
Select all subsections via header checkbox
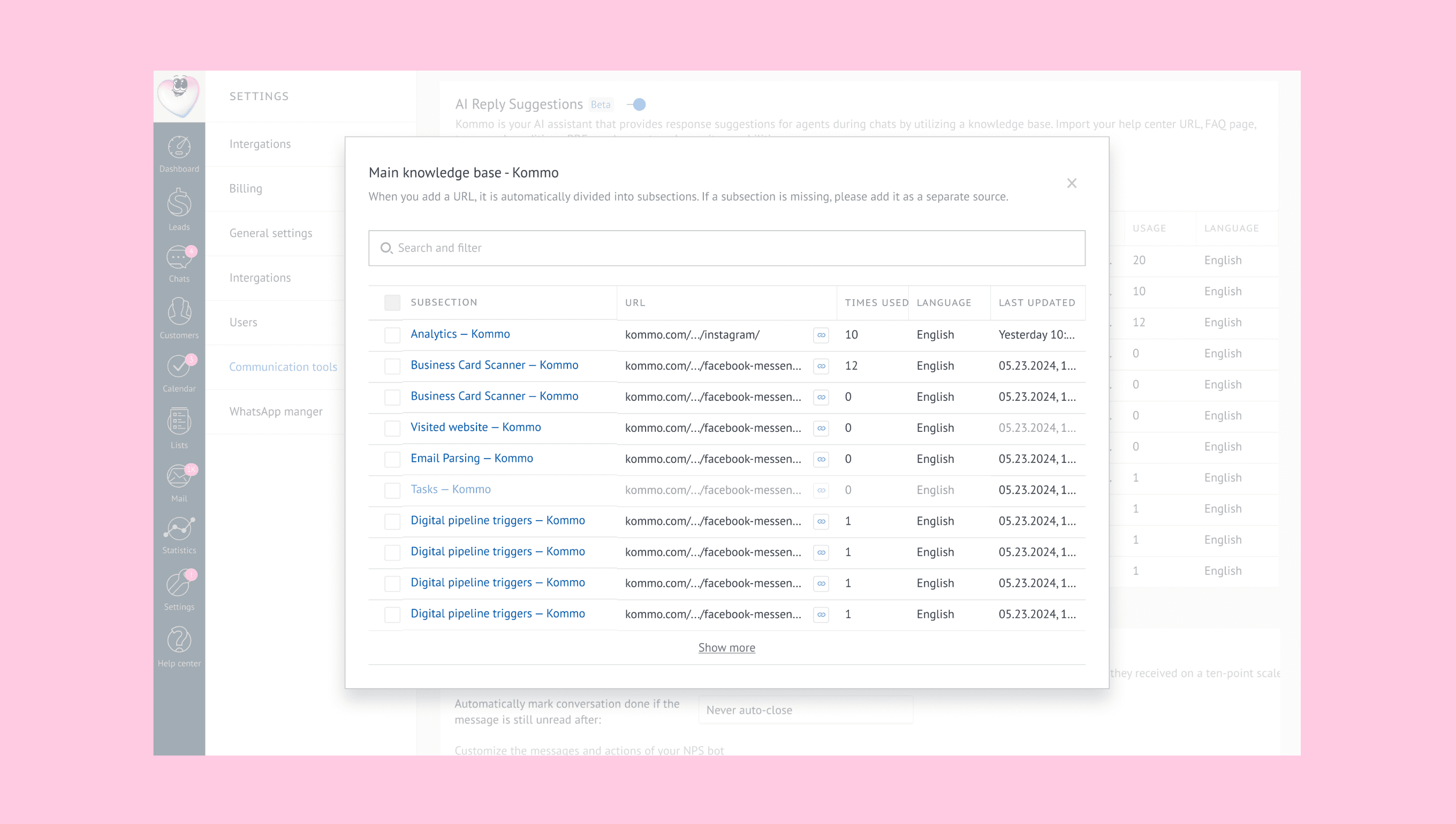392,302
